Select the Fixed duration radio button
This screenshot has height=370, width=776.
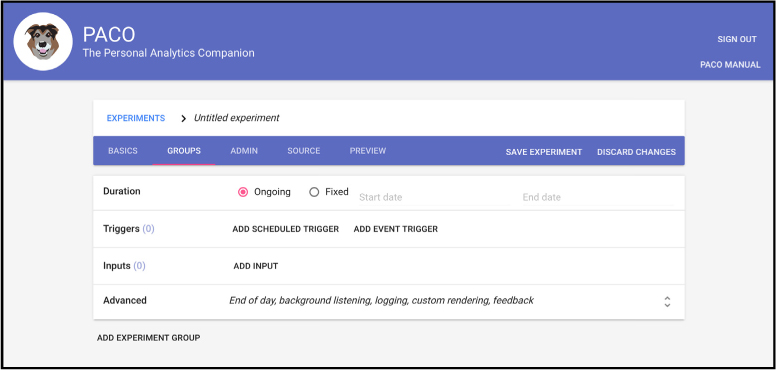tap(314, 192)
